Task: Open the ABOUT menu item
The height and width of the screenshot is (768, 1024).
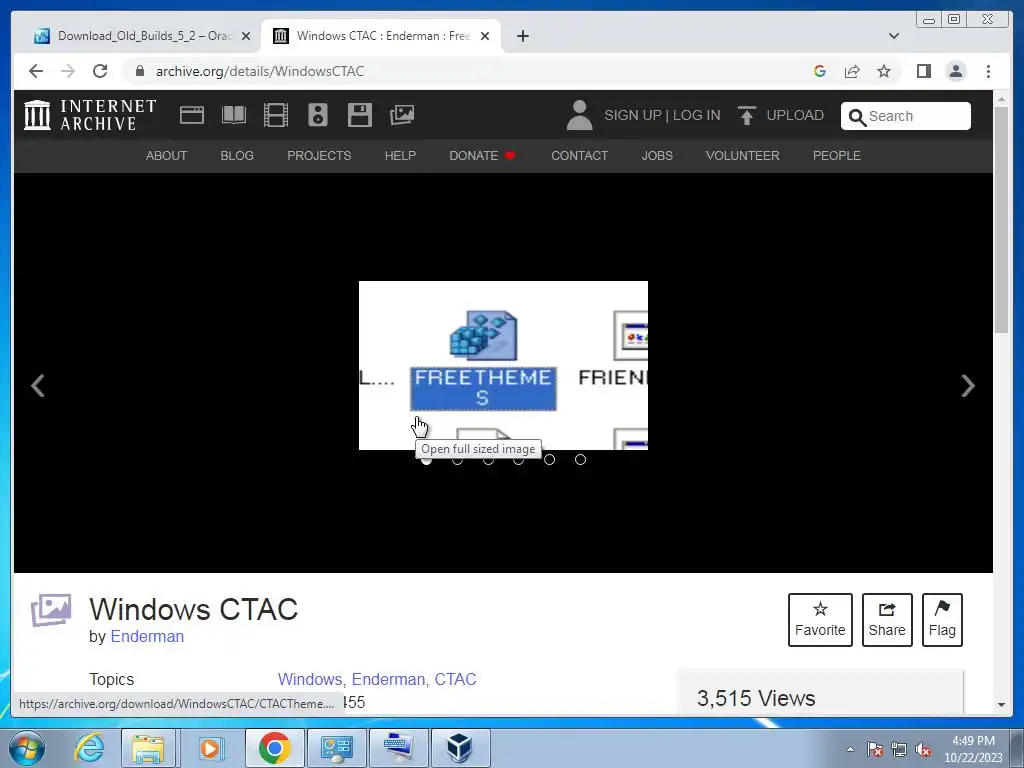Action: tap(167, 155)
